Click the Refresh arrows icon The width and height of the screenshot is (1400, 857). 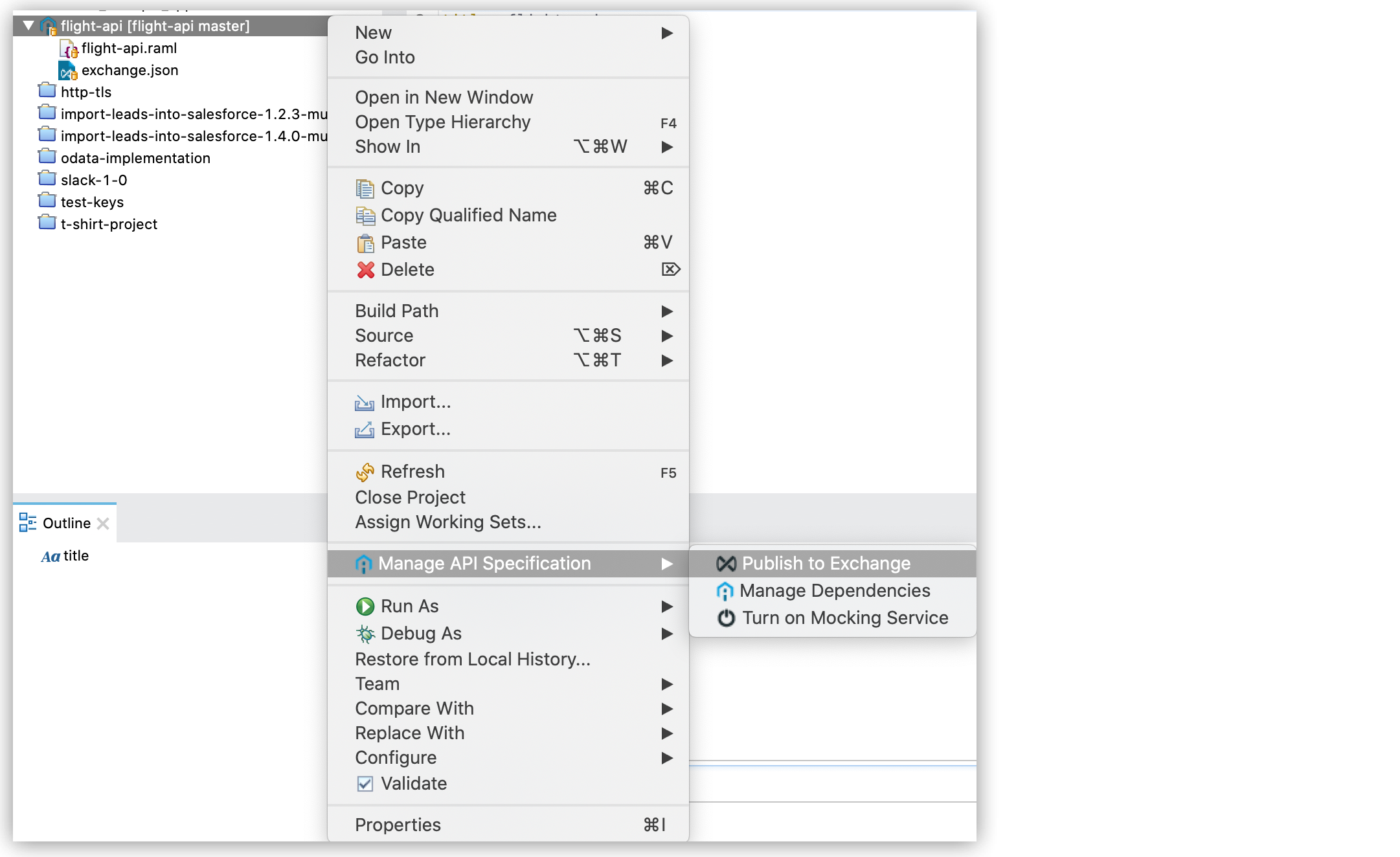(x=365, y=473)
